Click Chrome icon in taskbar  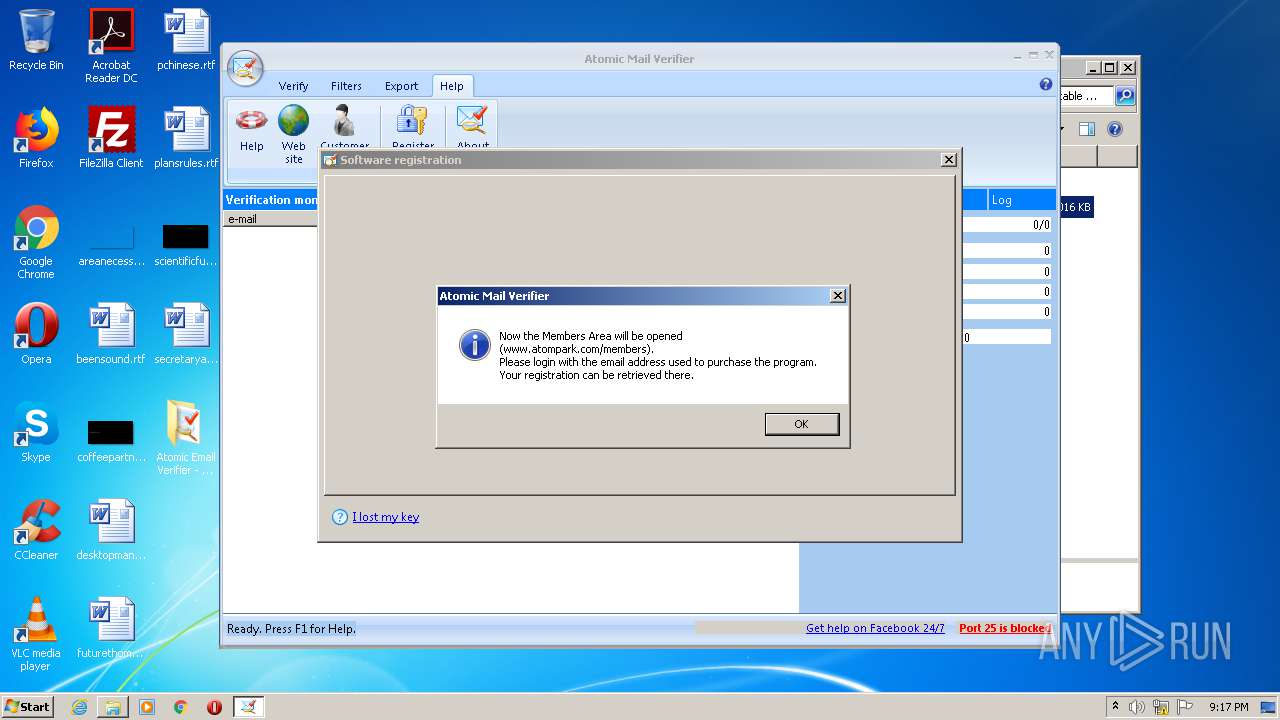[x=180, y=707]
